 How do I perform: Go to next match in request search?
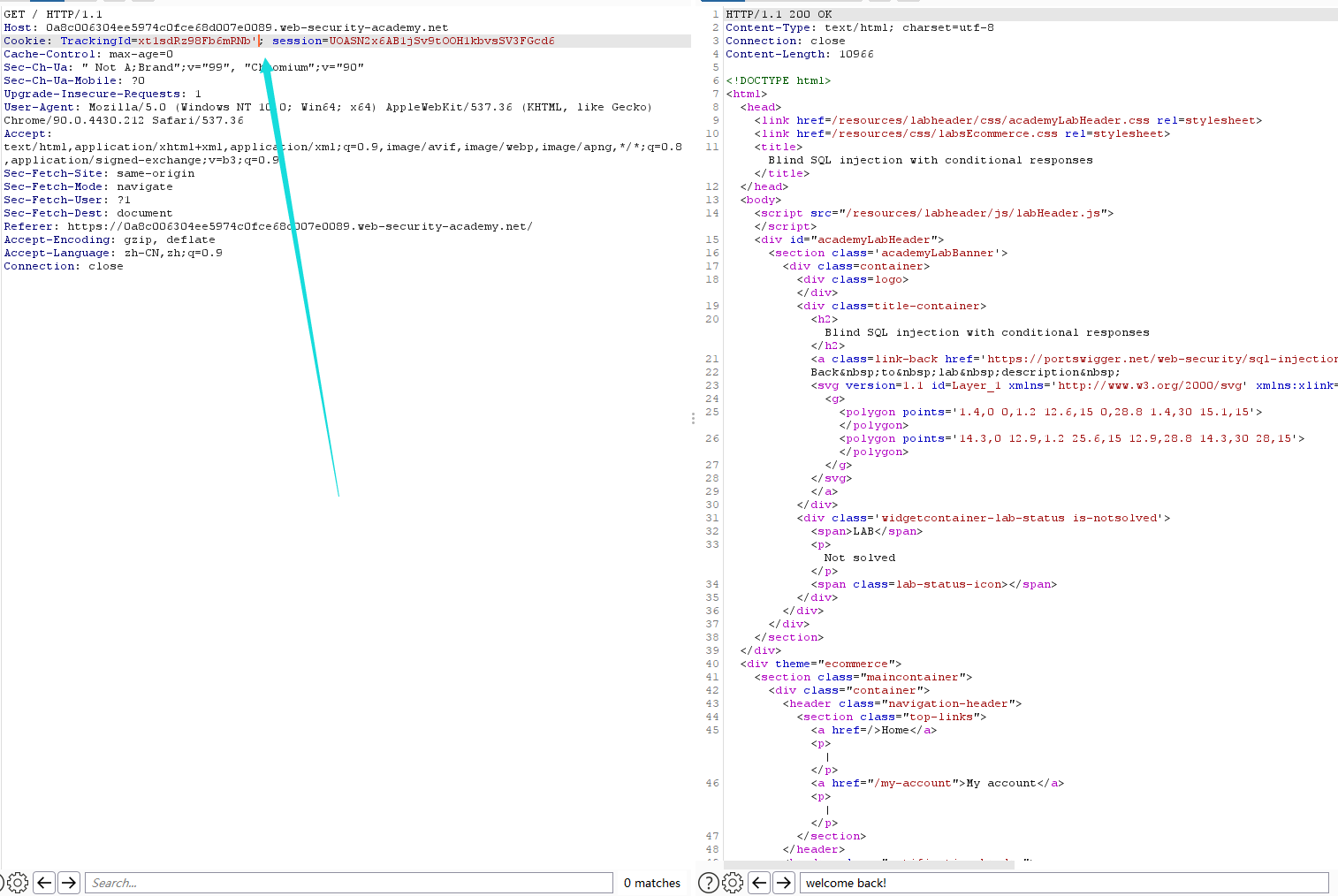[x=69, y=882]
